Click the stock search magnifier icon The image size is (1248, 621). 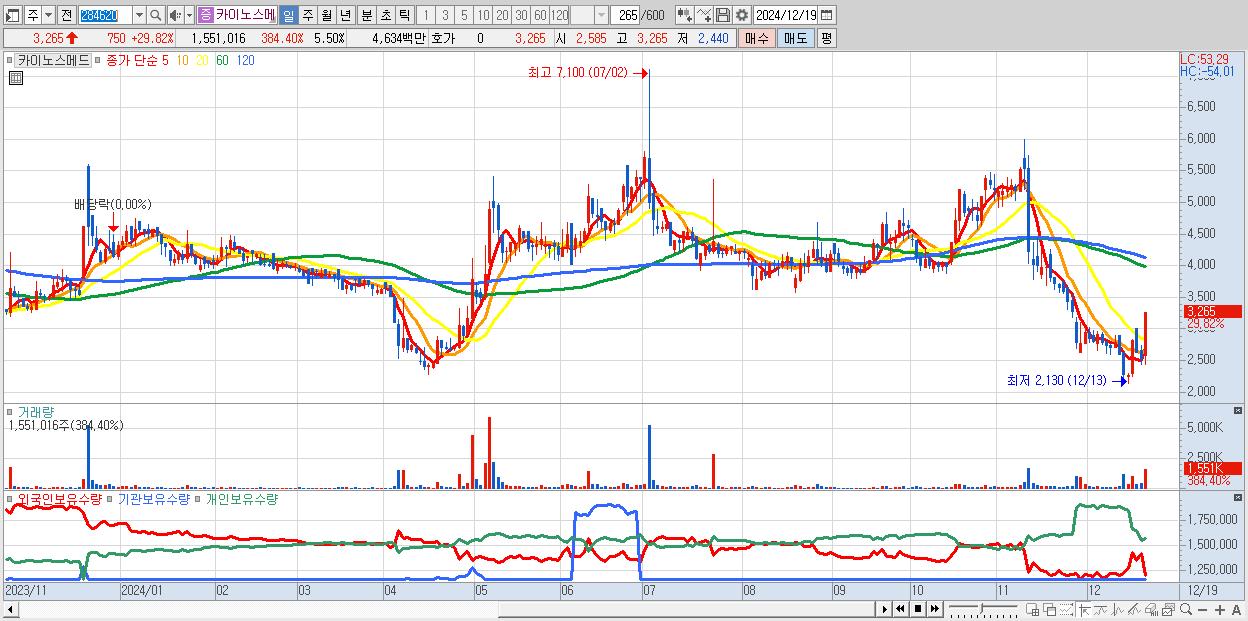pos(155,15)
